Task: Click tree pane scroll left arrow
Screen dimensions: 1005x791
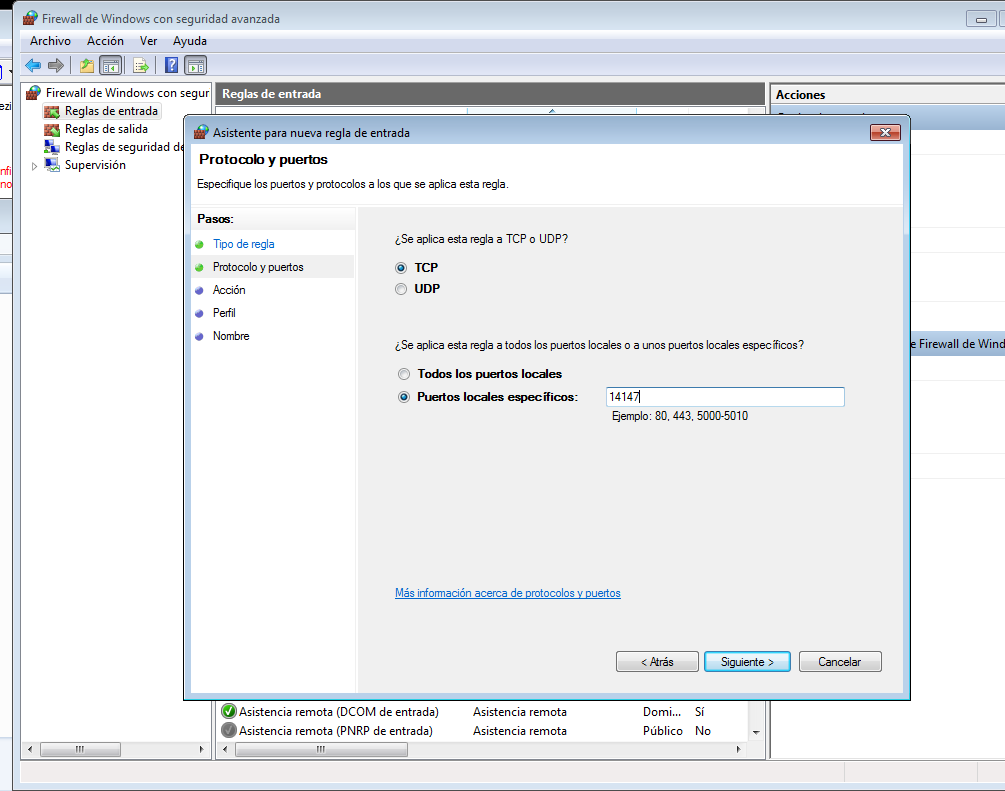Action: [x=29, y=749]
